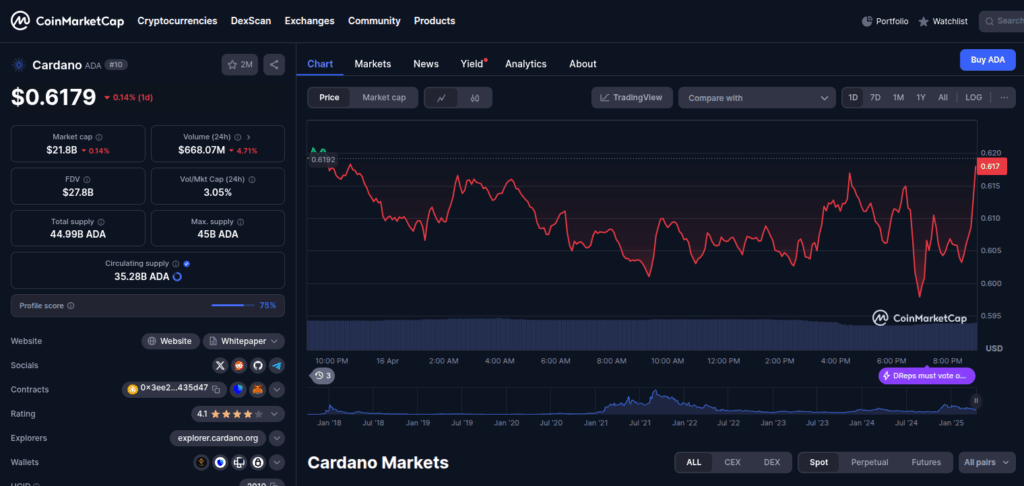
Task: Open Portfolio from the header
Action: [885, 22]
